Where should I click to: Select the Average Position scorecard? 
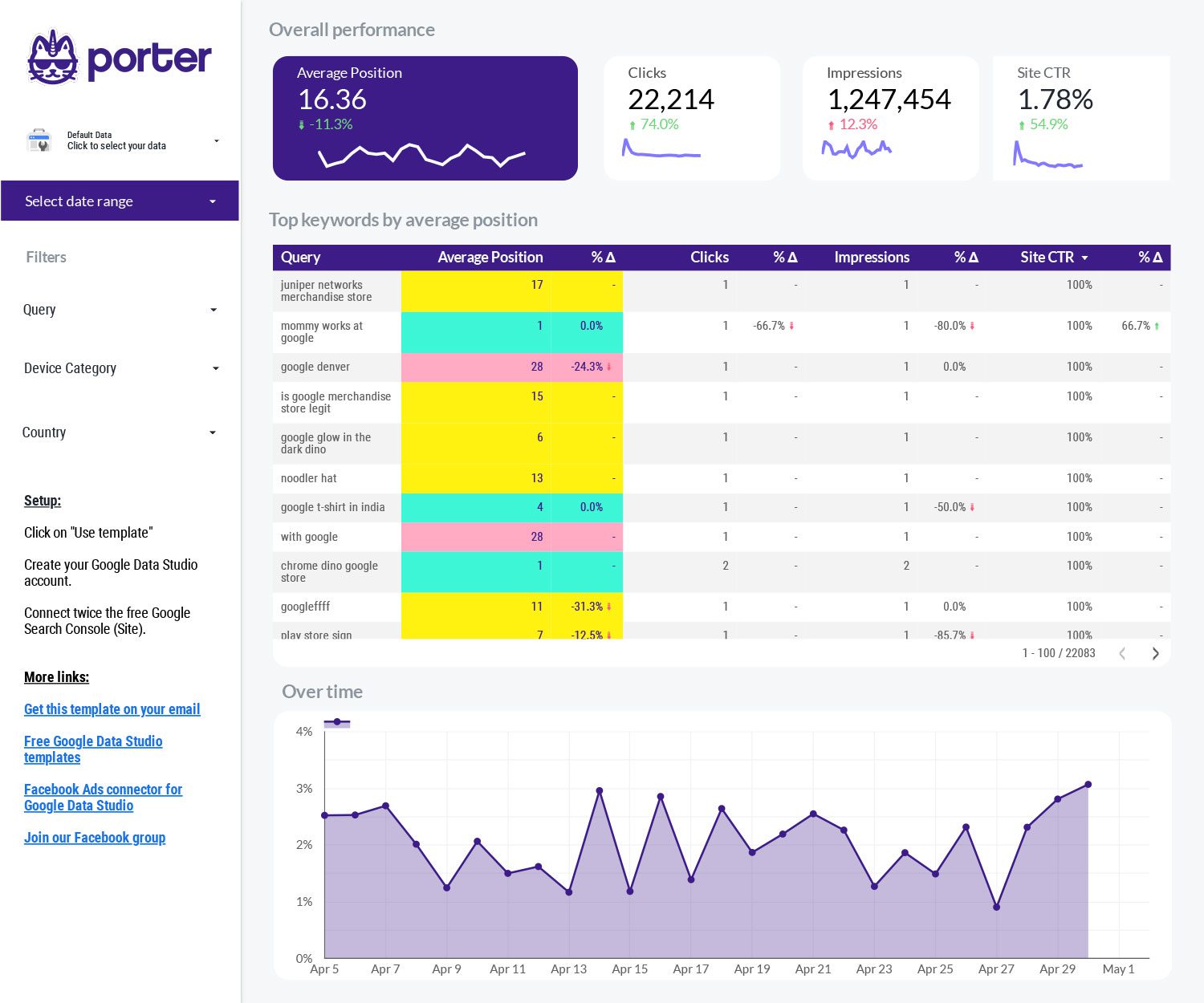pos(425,117)
